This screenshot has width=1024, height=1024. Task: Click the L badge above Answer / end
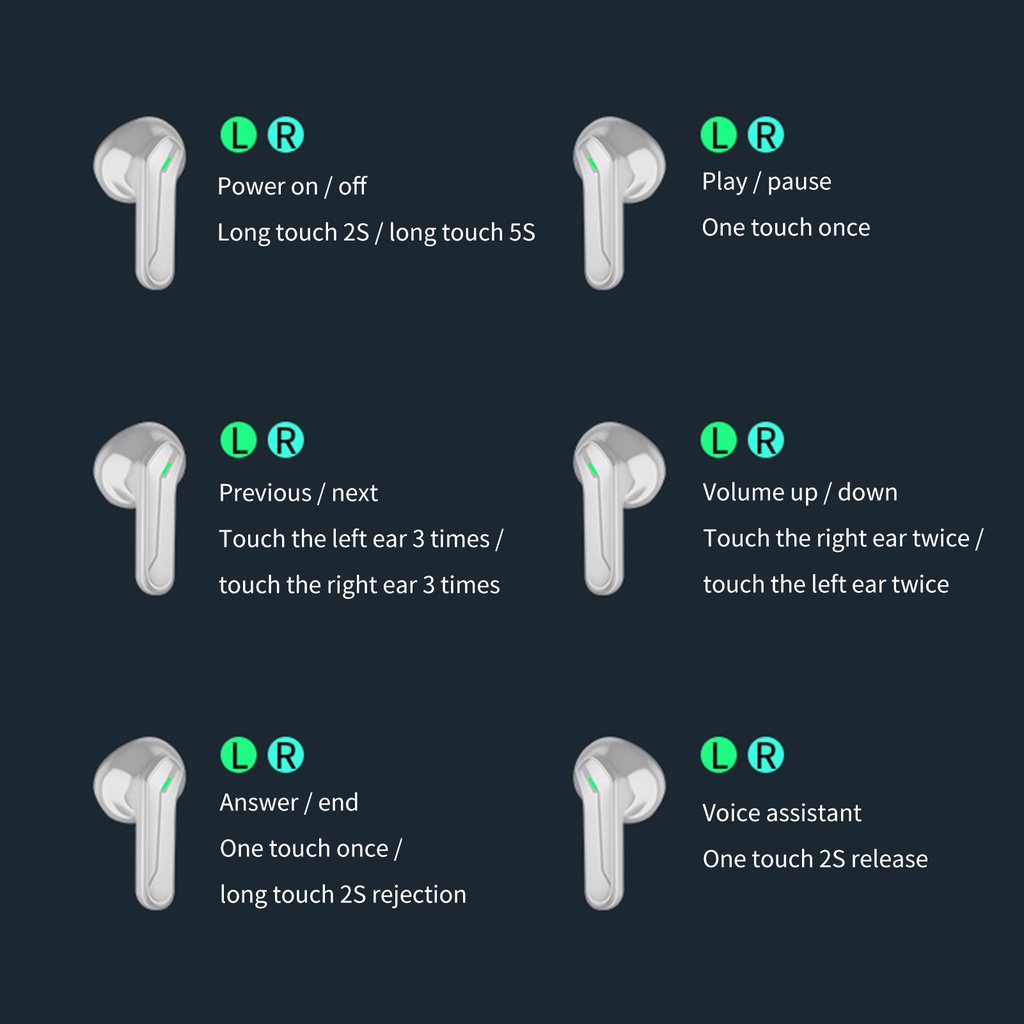238,755
